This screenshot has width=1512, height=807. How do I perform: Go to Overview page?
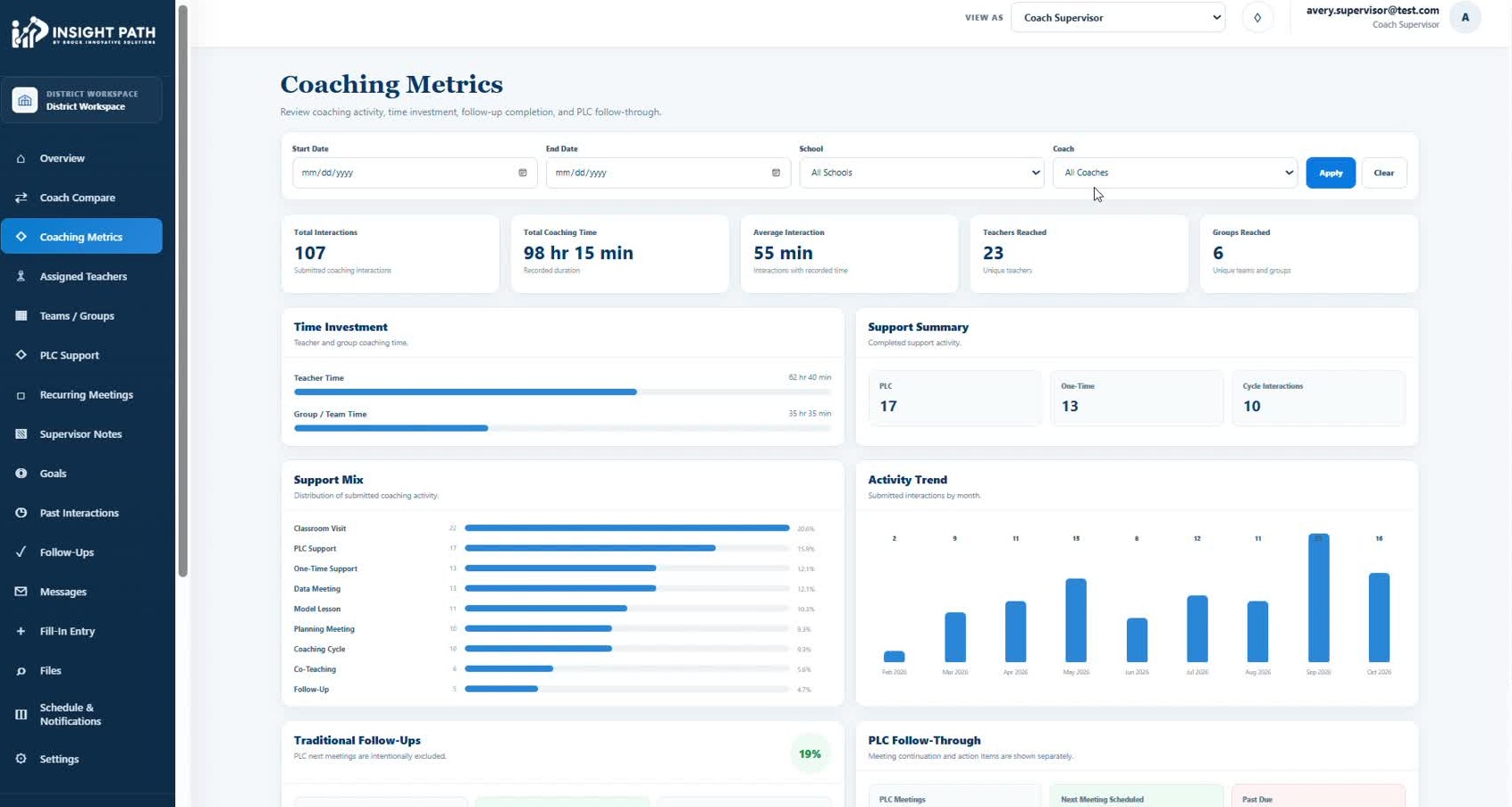tap(81, 158)
